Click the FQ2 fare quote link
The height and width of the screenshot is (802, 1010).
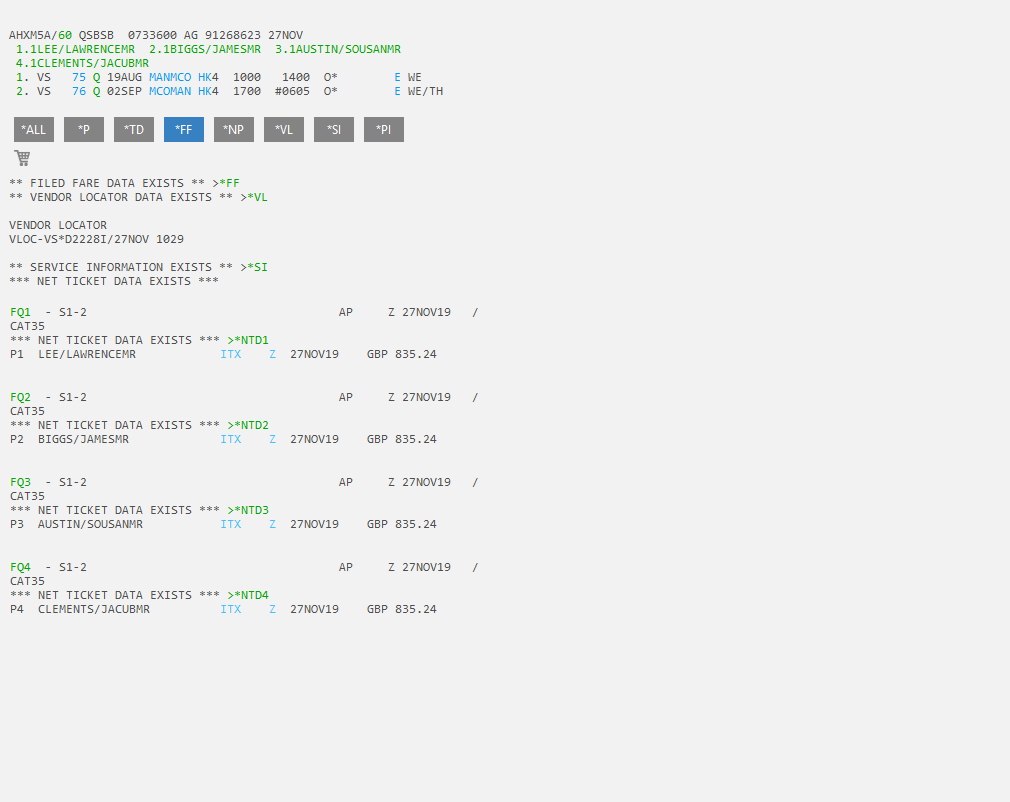(20, 397)
